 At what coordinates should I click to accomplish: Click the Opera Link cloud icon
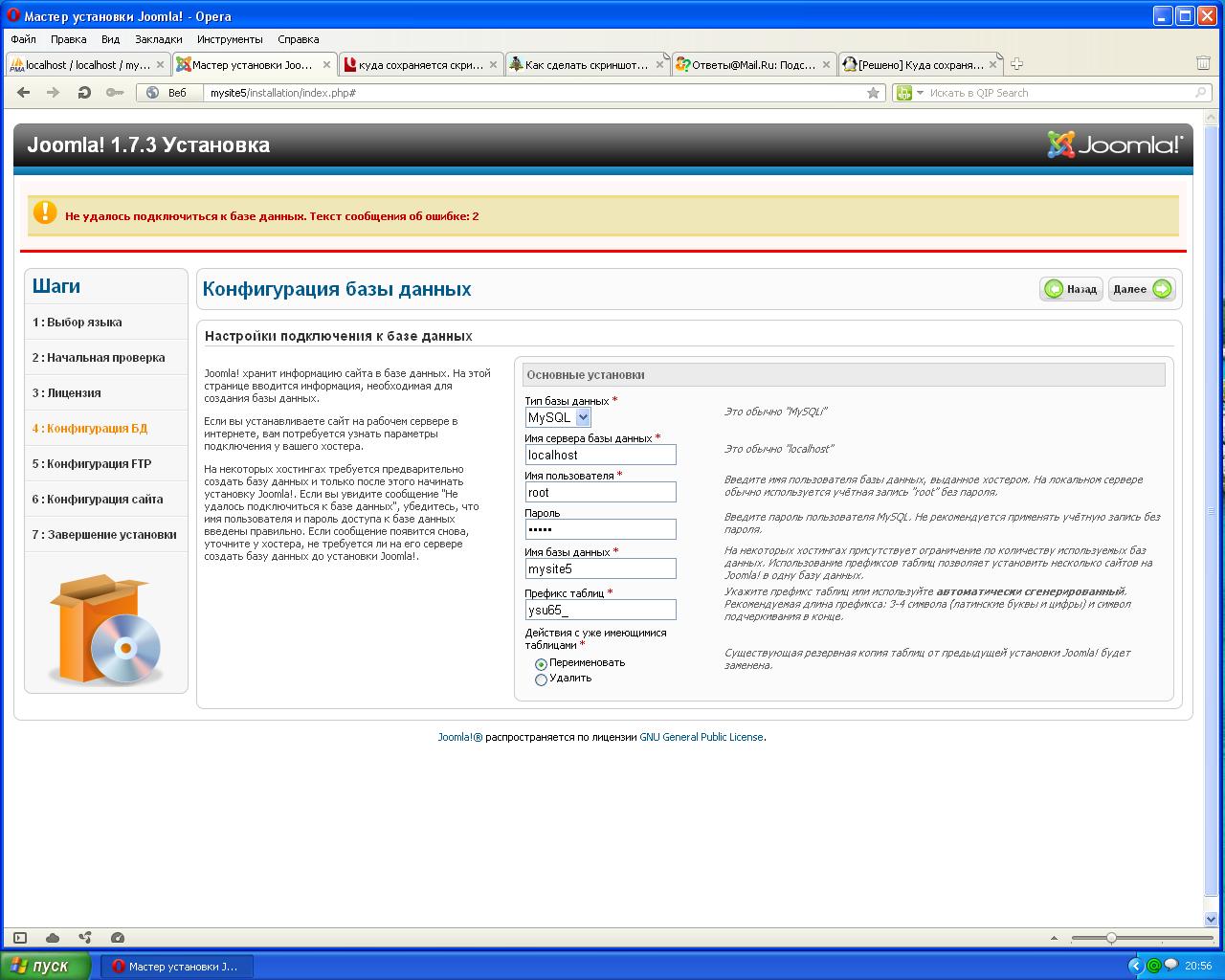pos(53,938)
